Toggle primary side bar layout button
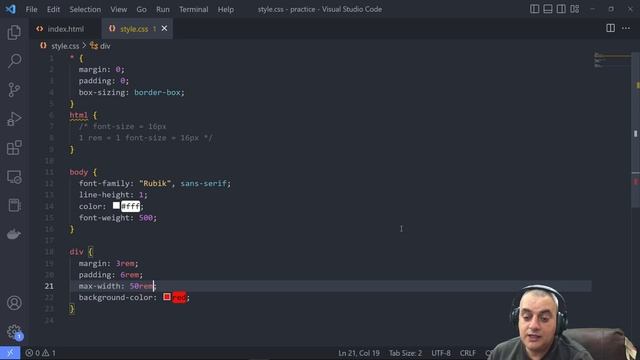The height and width of the screenshot is (360, 640). coord(534,9)
